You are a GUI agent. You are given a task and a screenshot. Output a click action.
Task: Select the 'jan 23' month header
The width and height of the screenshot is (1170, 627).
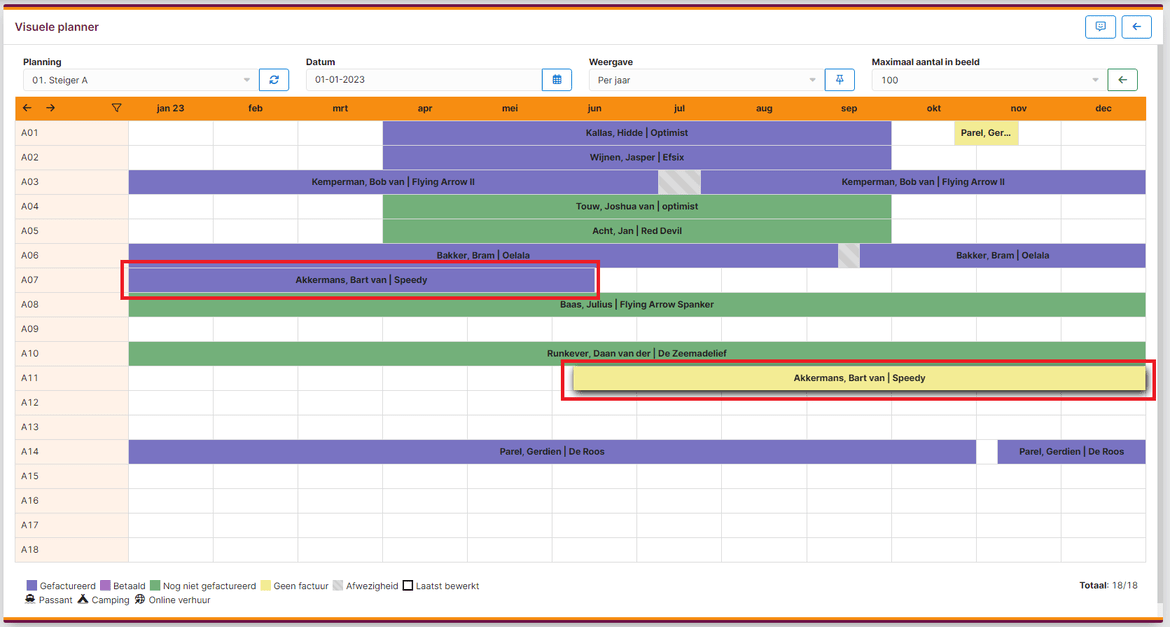pyautogui.click(x=171, y=108)
